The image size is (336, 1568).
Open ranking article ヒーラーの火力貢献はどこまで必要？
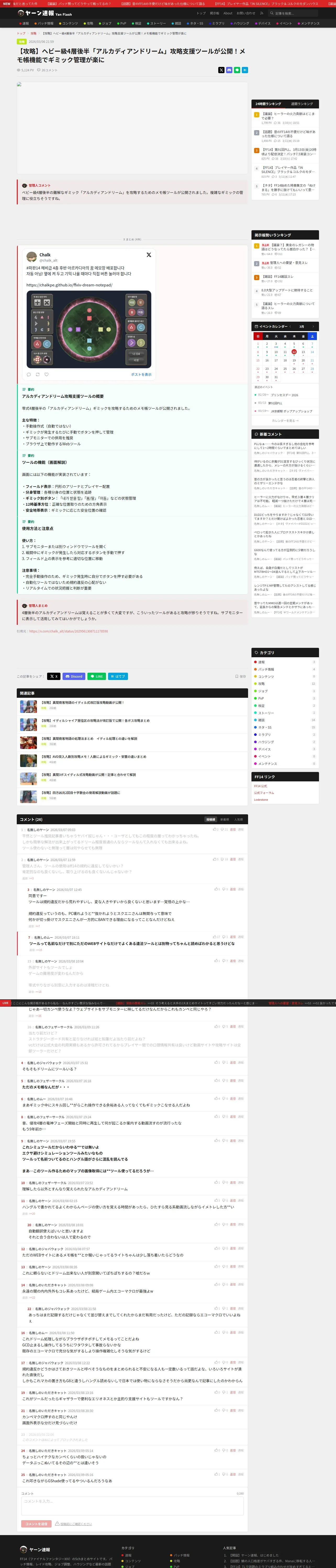(288, 116)
